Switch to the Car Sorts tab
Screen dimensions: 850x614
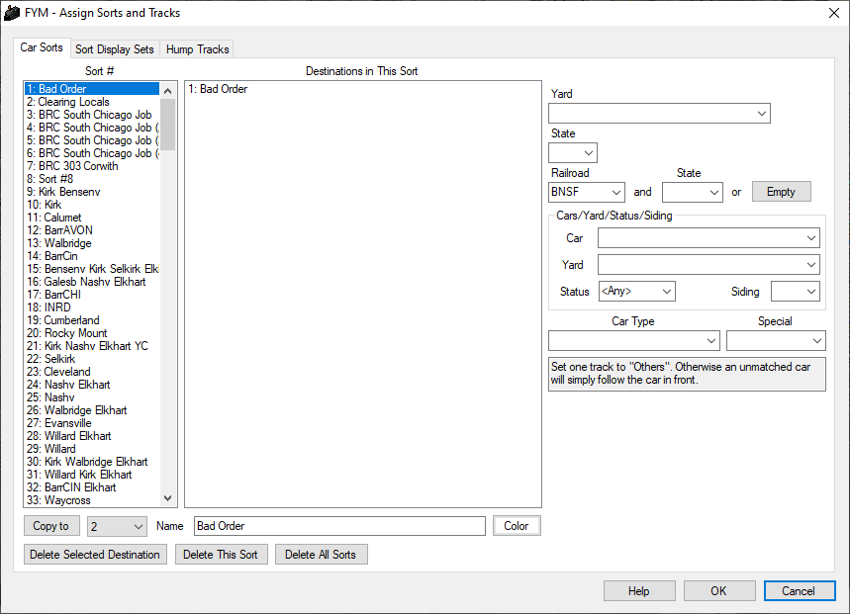pos(41,48)
